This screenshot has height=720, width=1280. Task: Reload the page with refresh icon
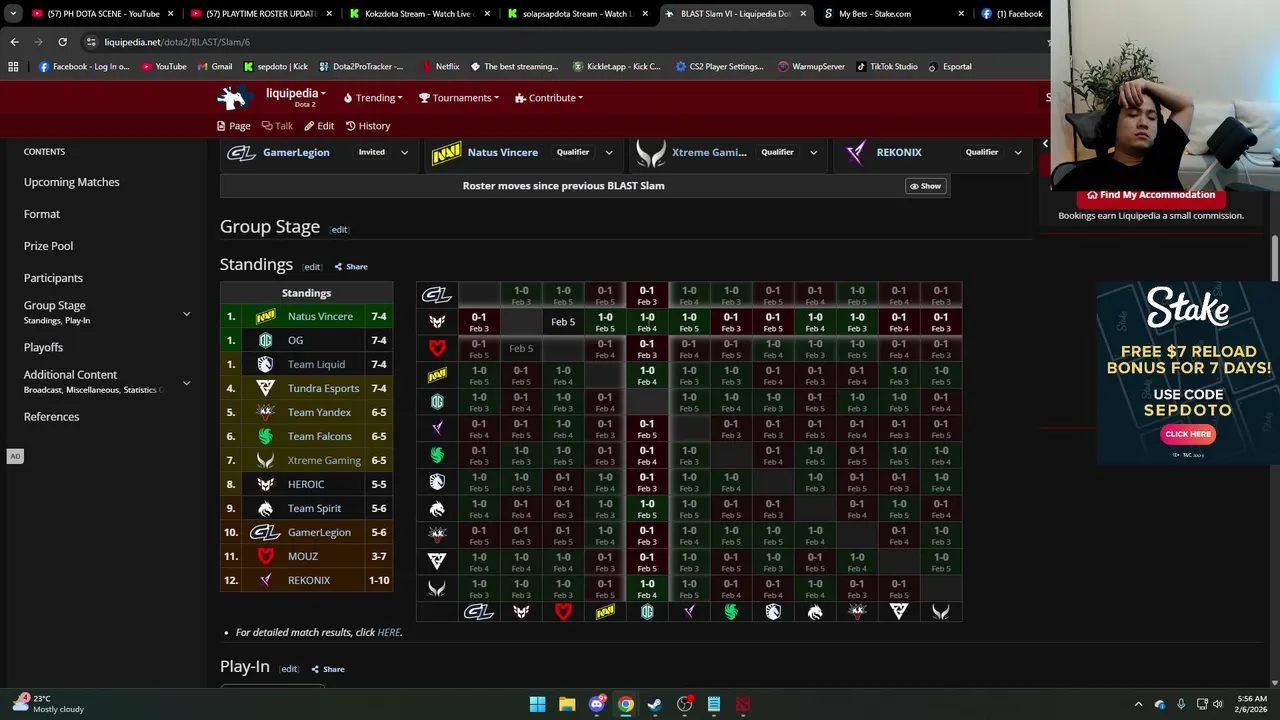62,42
